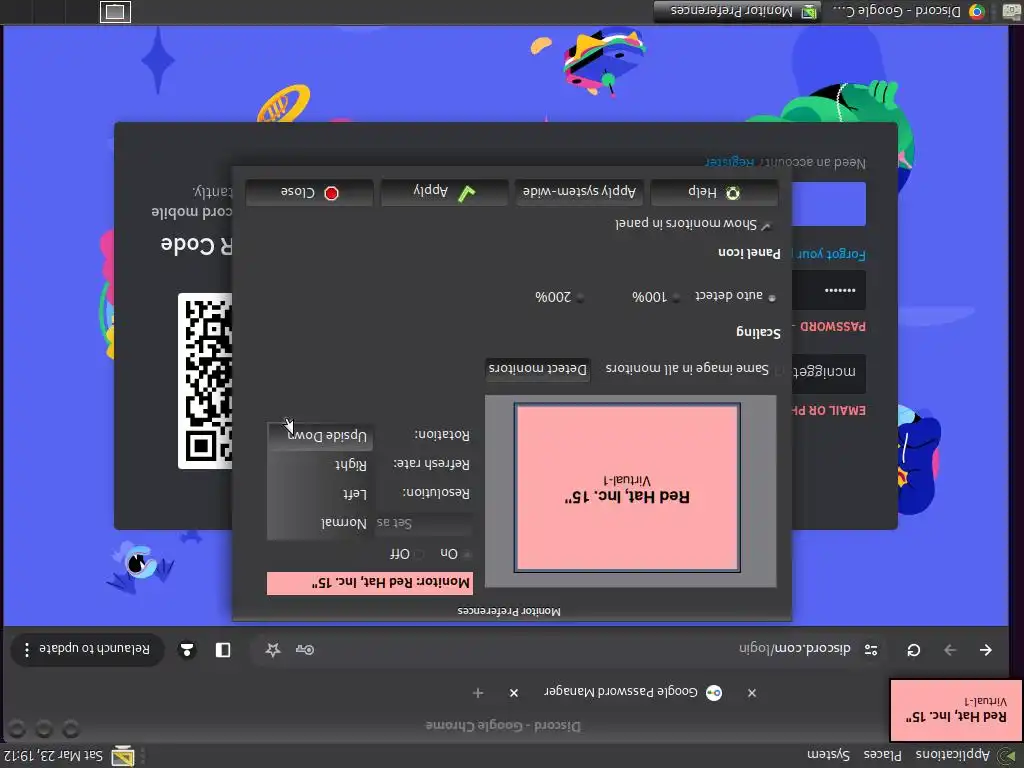Click the Discord email input field
Screen dimensions: 1024x768
click(829, 373)
